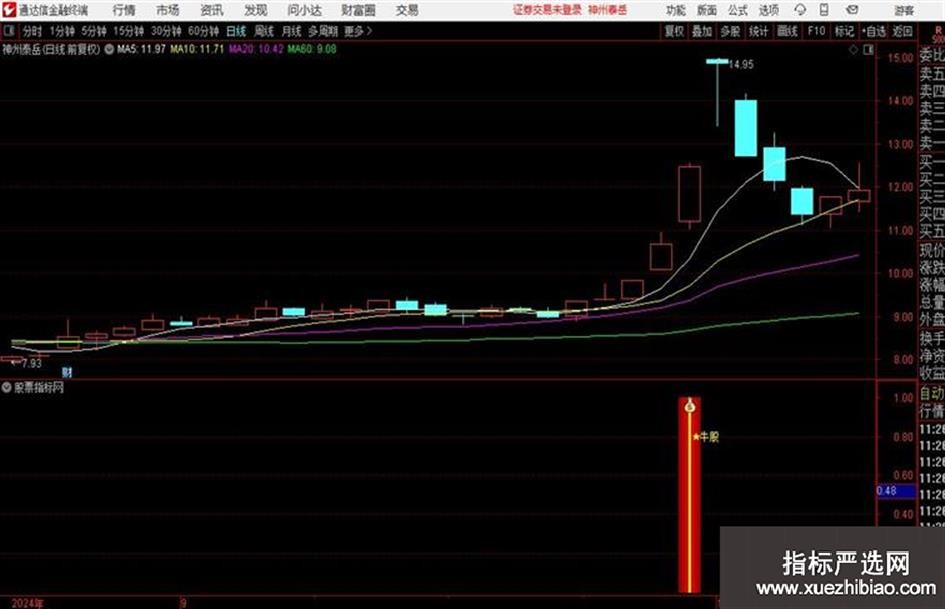Open the dropdown beside 股票指标网 indicator
This screenshot has height=609, width=945.
coord(7,387)
